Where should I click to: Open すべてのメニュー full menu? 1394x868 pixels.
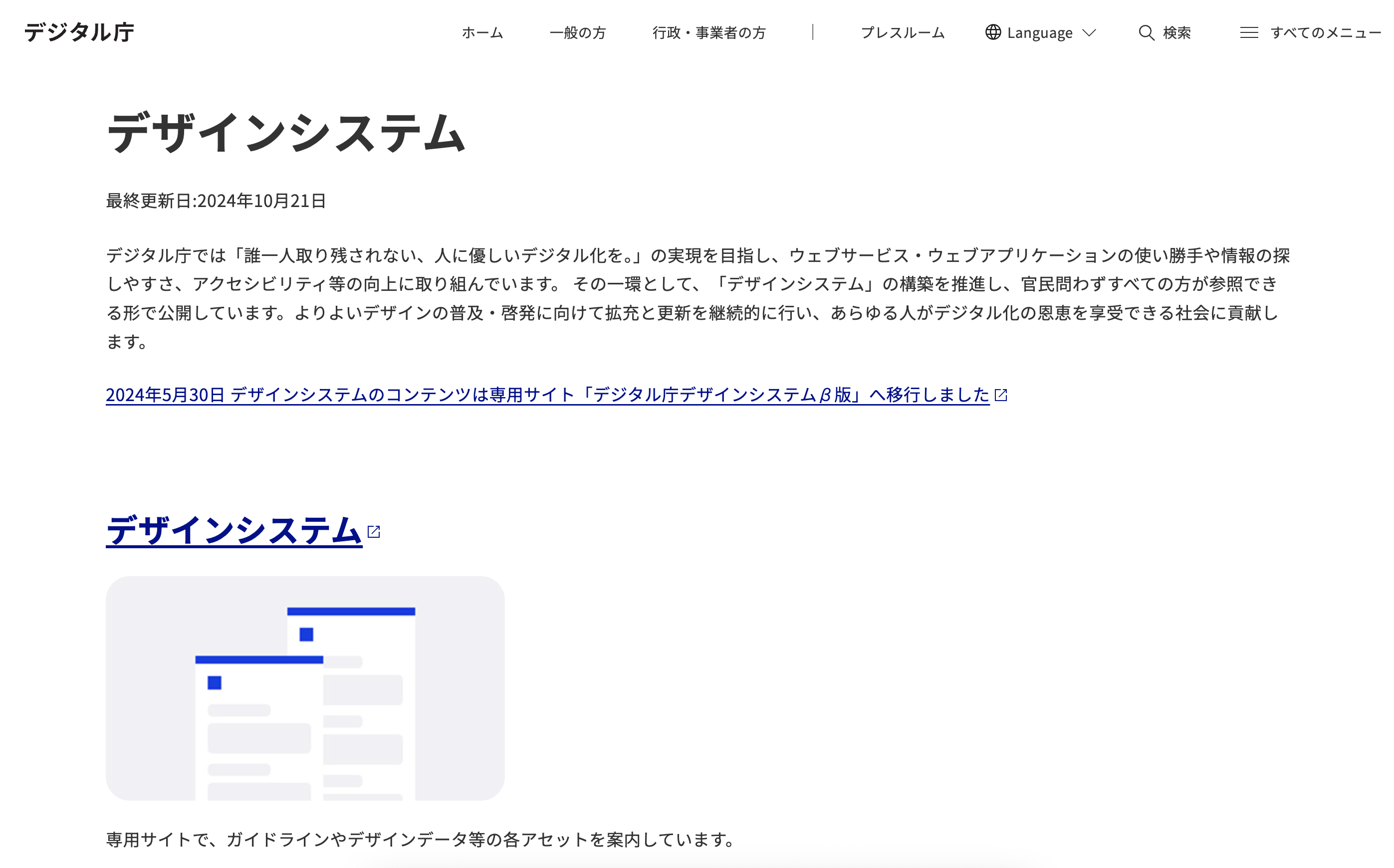click(1326, 33)
